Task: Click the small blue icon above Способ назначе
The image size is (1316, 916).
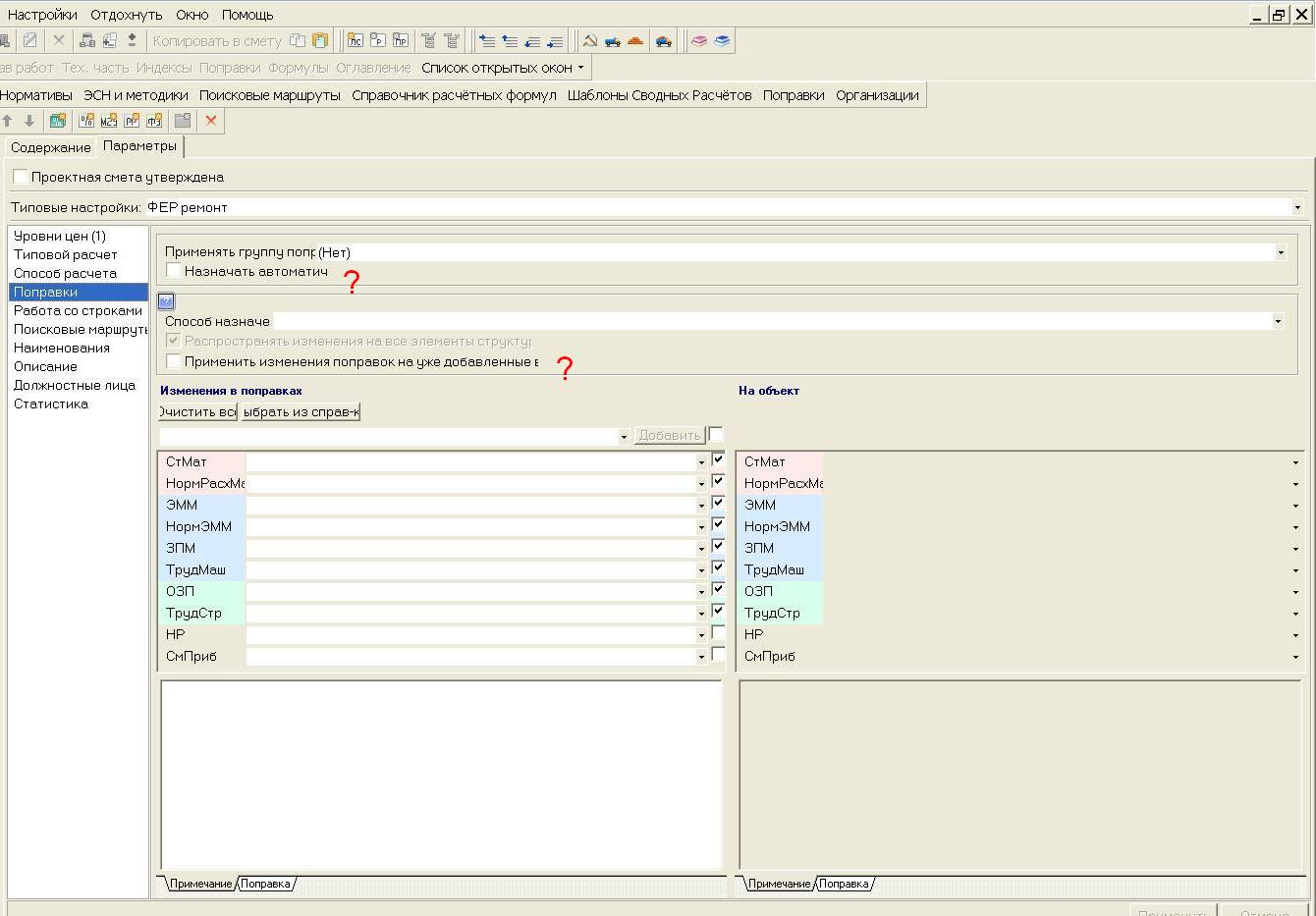Action: tap(166, 301)
